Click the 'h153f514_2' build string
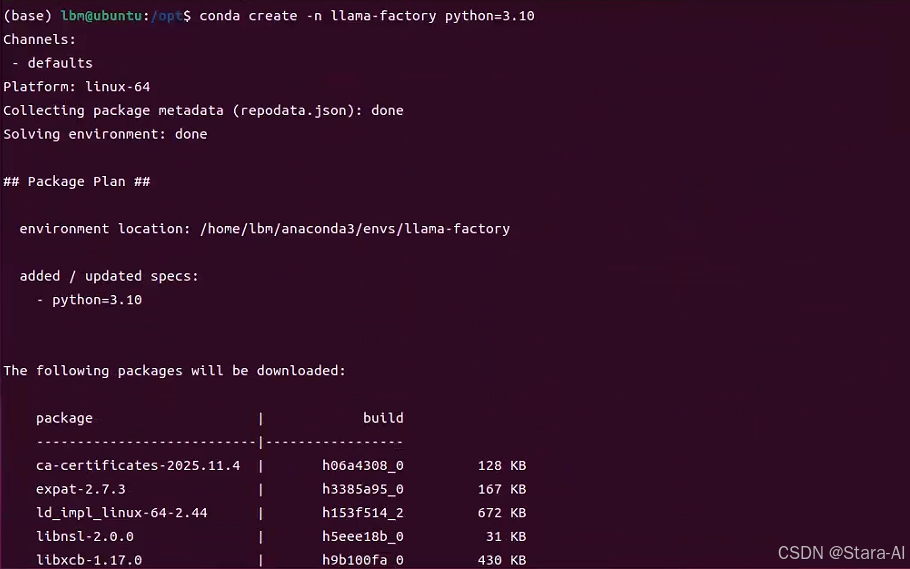 pos(363,513)
